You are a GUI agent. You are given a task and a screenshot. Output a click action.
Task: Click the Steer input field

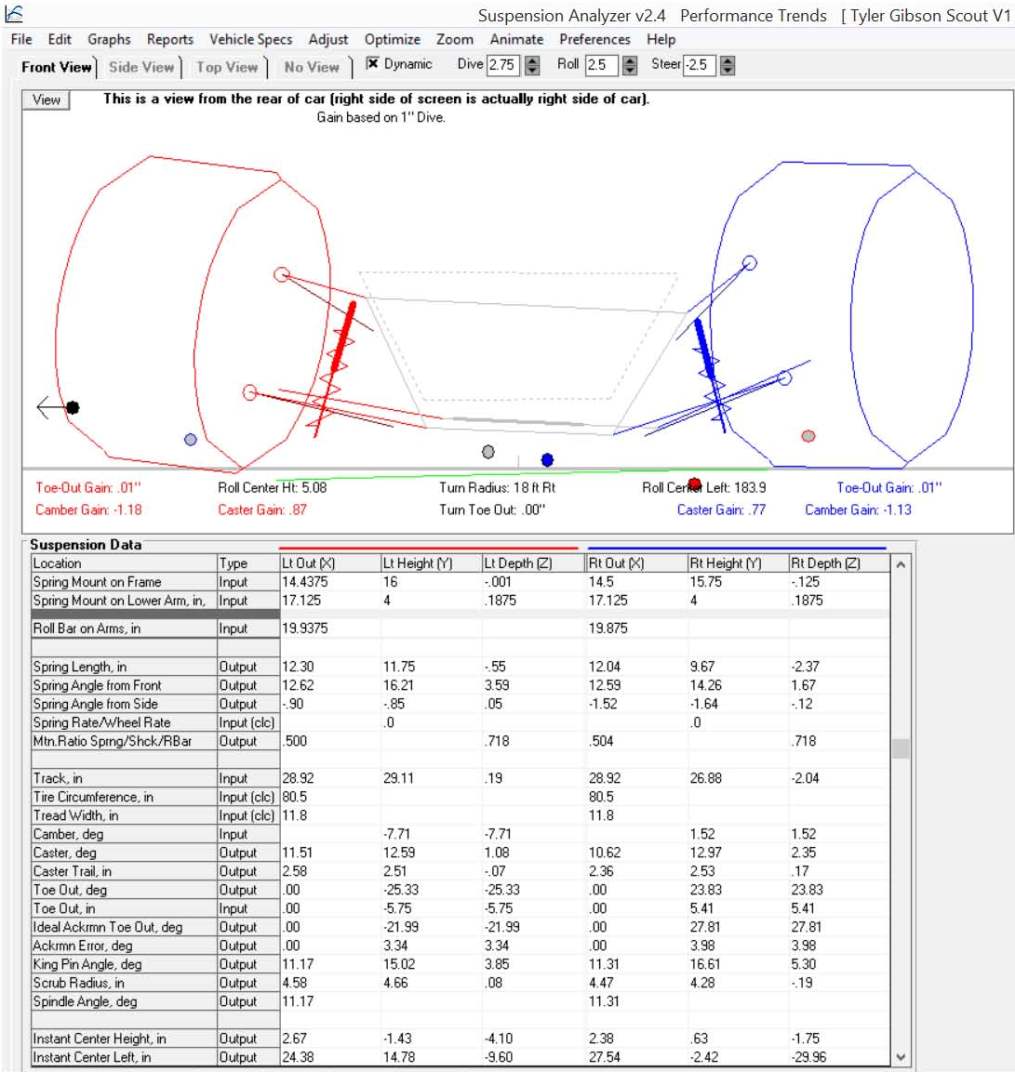tap(699, 65)
